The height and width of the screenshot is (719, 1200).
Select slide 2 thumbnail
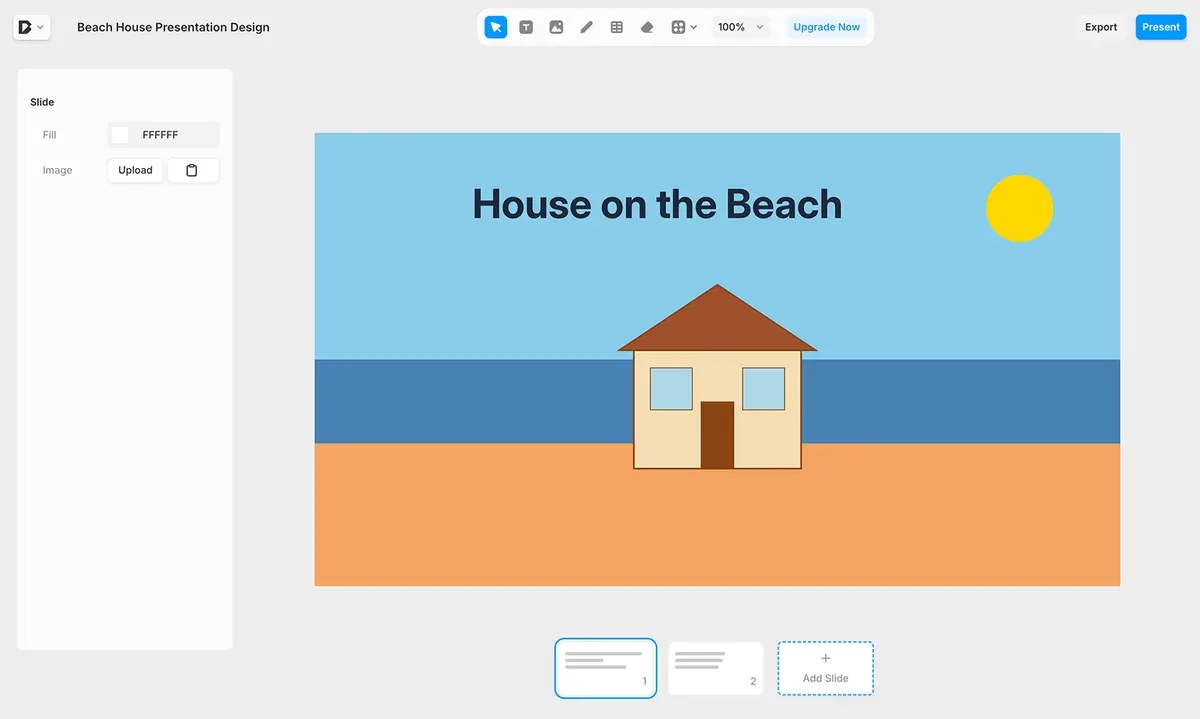point(715,668)
